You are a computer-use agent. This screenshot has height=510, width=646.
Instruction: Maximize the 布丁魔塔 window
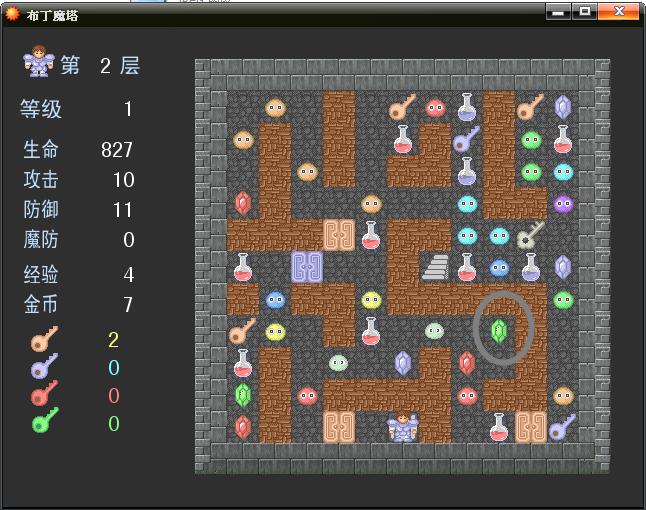click(584, 12)
